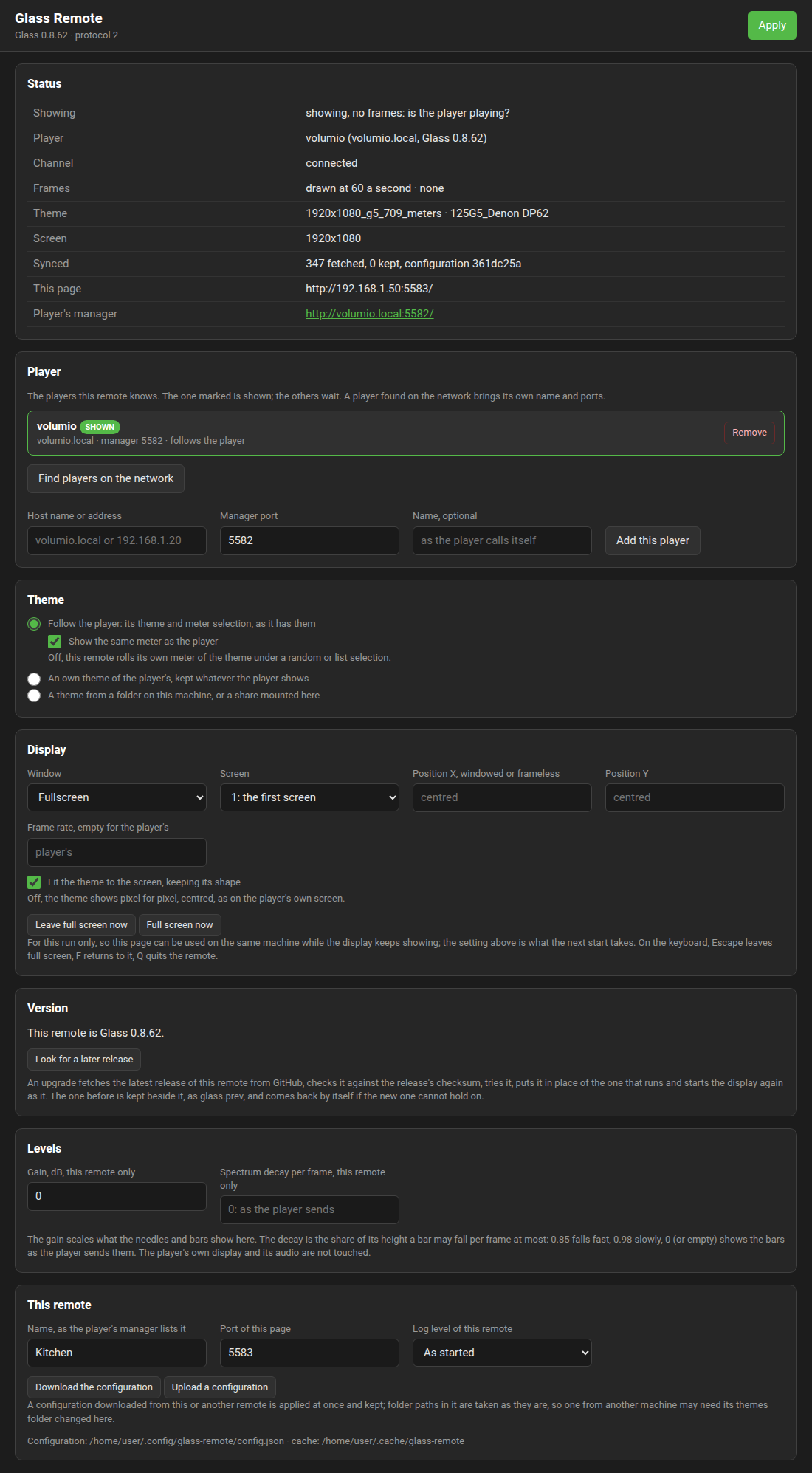Click the Position X field
The image size is (812, 1473).
[x=502, y=797]
